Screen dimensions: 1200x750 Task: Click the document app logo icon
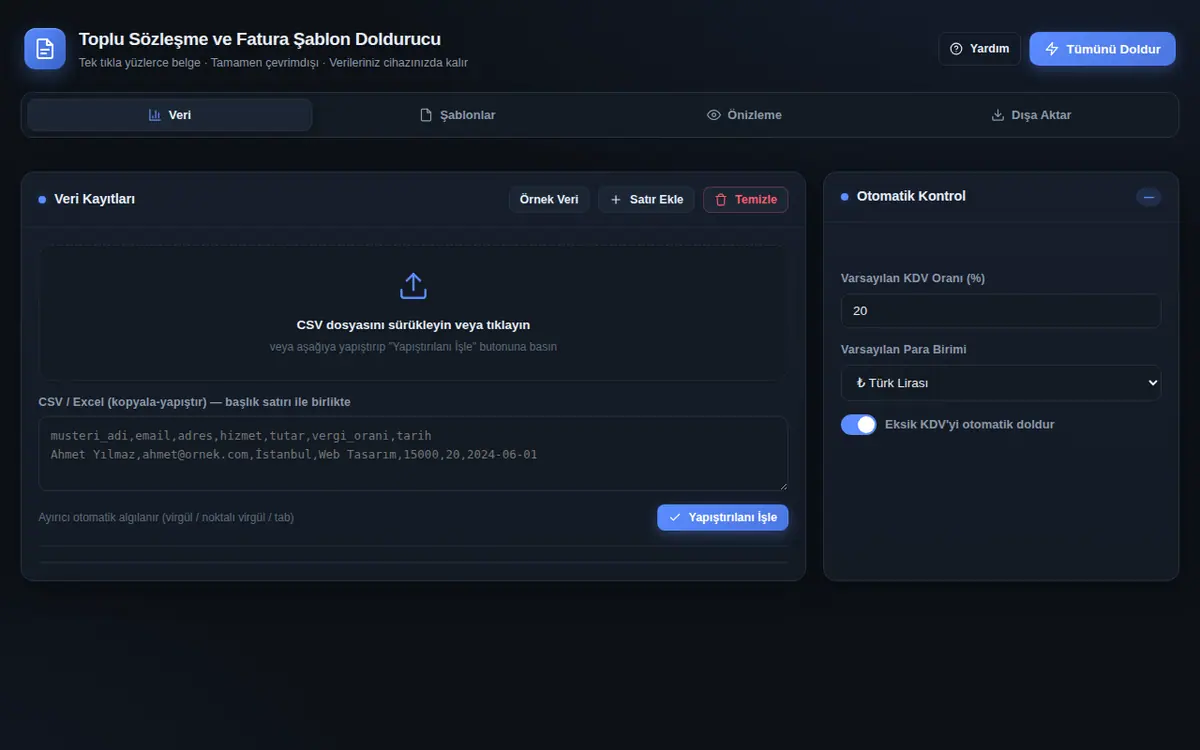(x=45, y=48)
